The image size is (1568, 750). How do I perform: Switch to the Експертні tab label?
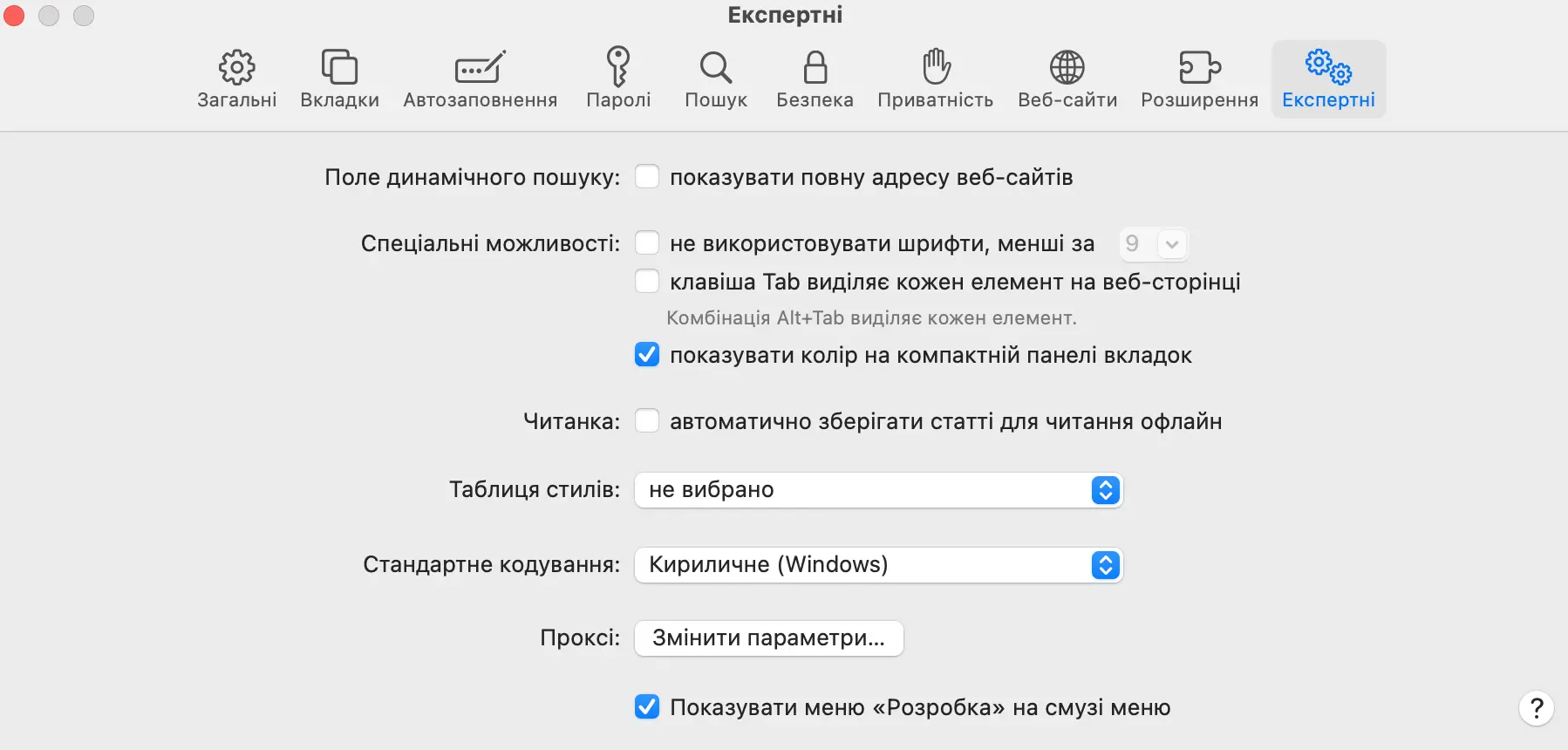click(x=1328, y=100)
